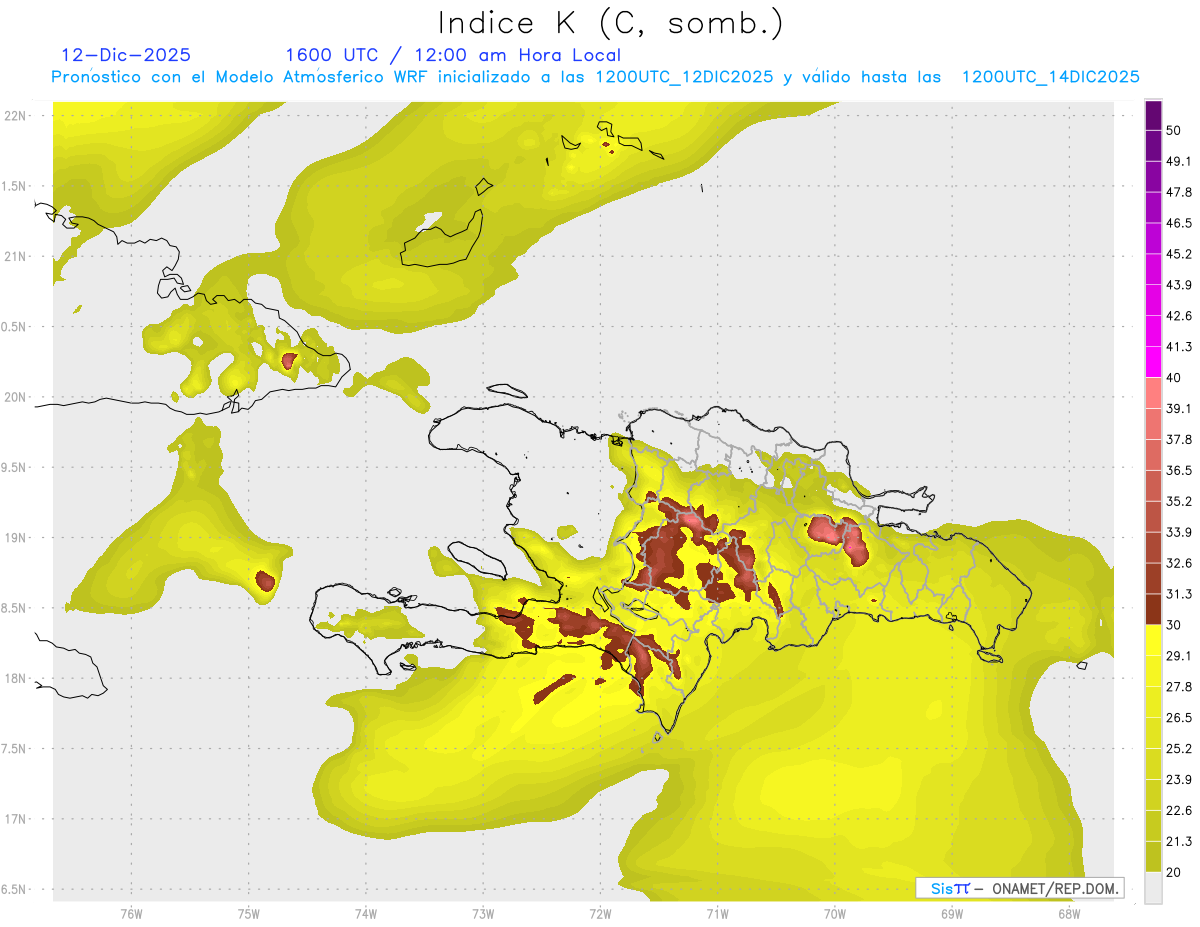Click the '74W' longitude axis label
Viewport: 1200px width, 927px height.
pos(366,913)
